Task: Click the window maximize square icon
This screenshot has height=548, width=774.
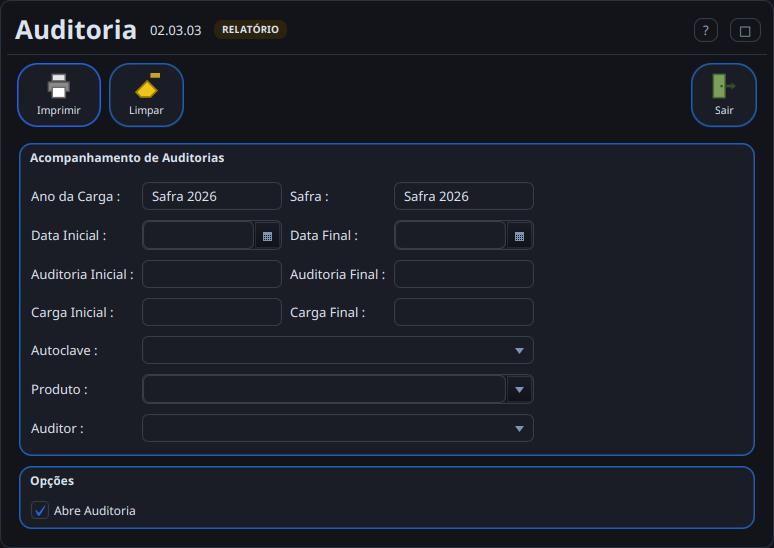Action: pyautogui.click(x=745, y=31)
